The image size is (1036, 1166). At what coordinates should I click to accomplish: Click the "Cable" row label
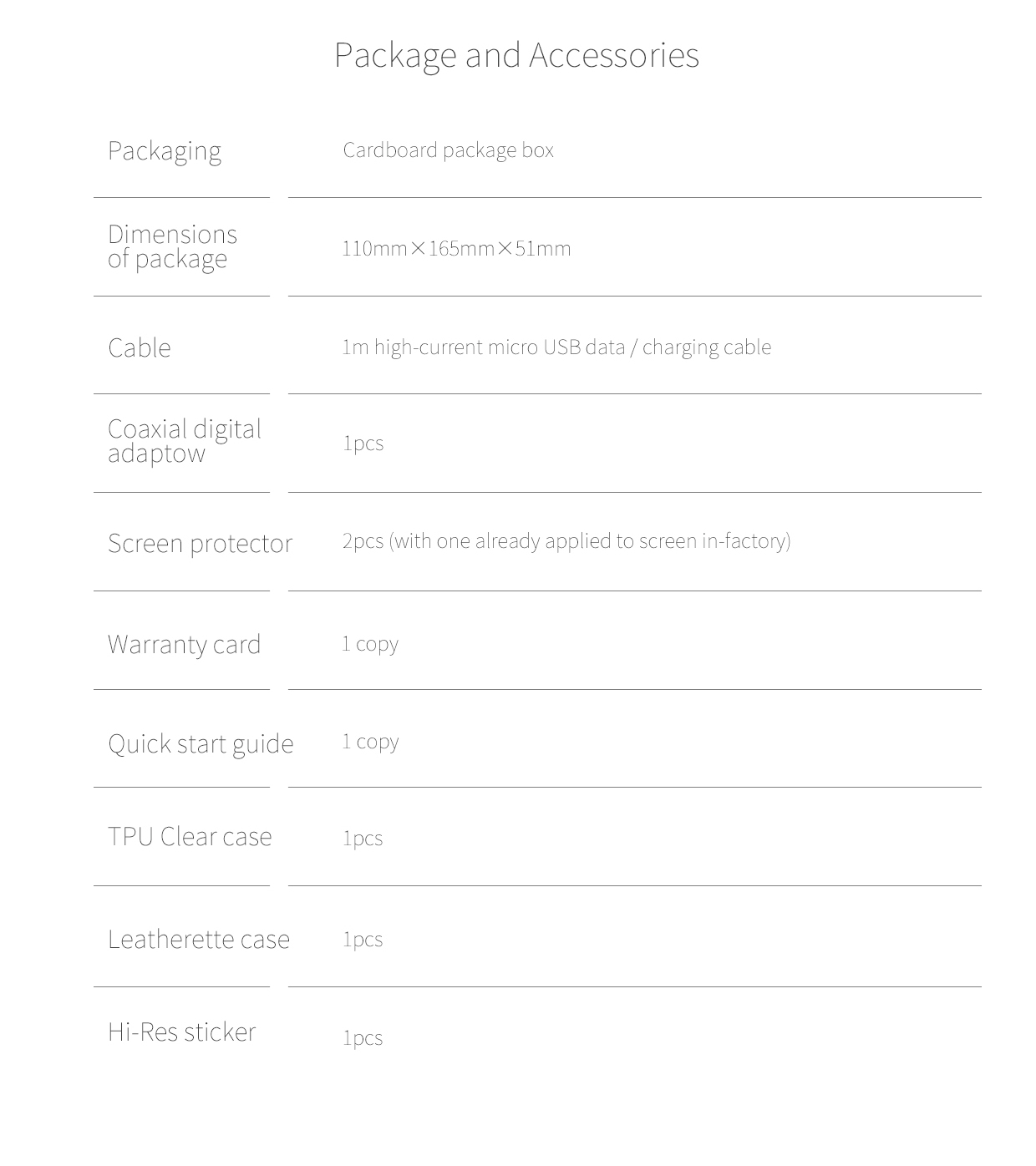pyautogui.click(x=140, y=347)
